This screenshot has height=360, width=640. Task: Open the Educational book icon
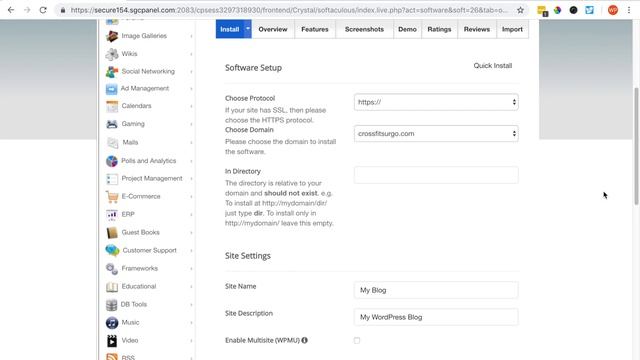tap(112, 287)
